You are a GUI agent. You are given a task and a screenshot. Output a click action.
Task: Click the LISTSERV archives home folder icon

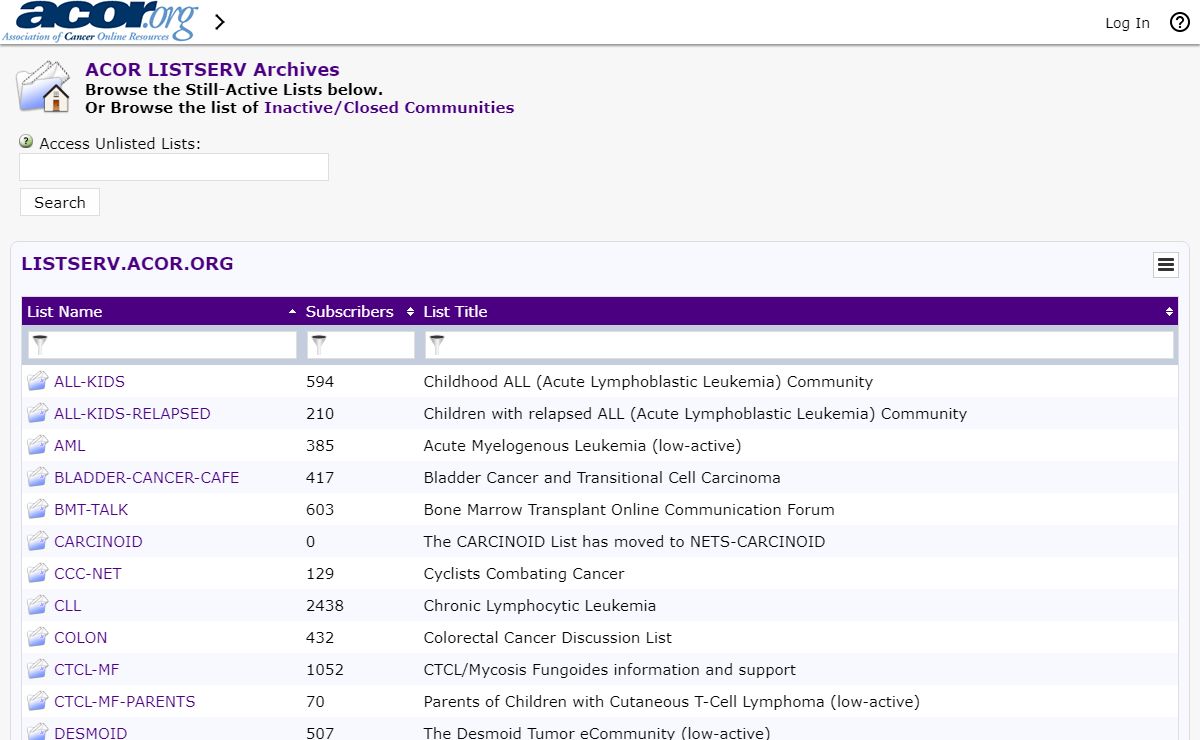point(45,87)
